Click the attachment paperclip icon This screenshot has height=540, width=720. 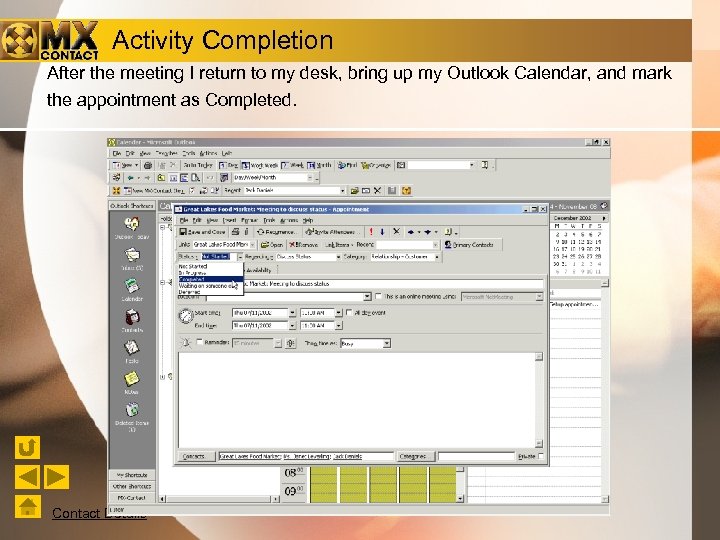coord(246,232)
